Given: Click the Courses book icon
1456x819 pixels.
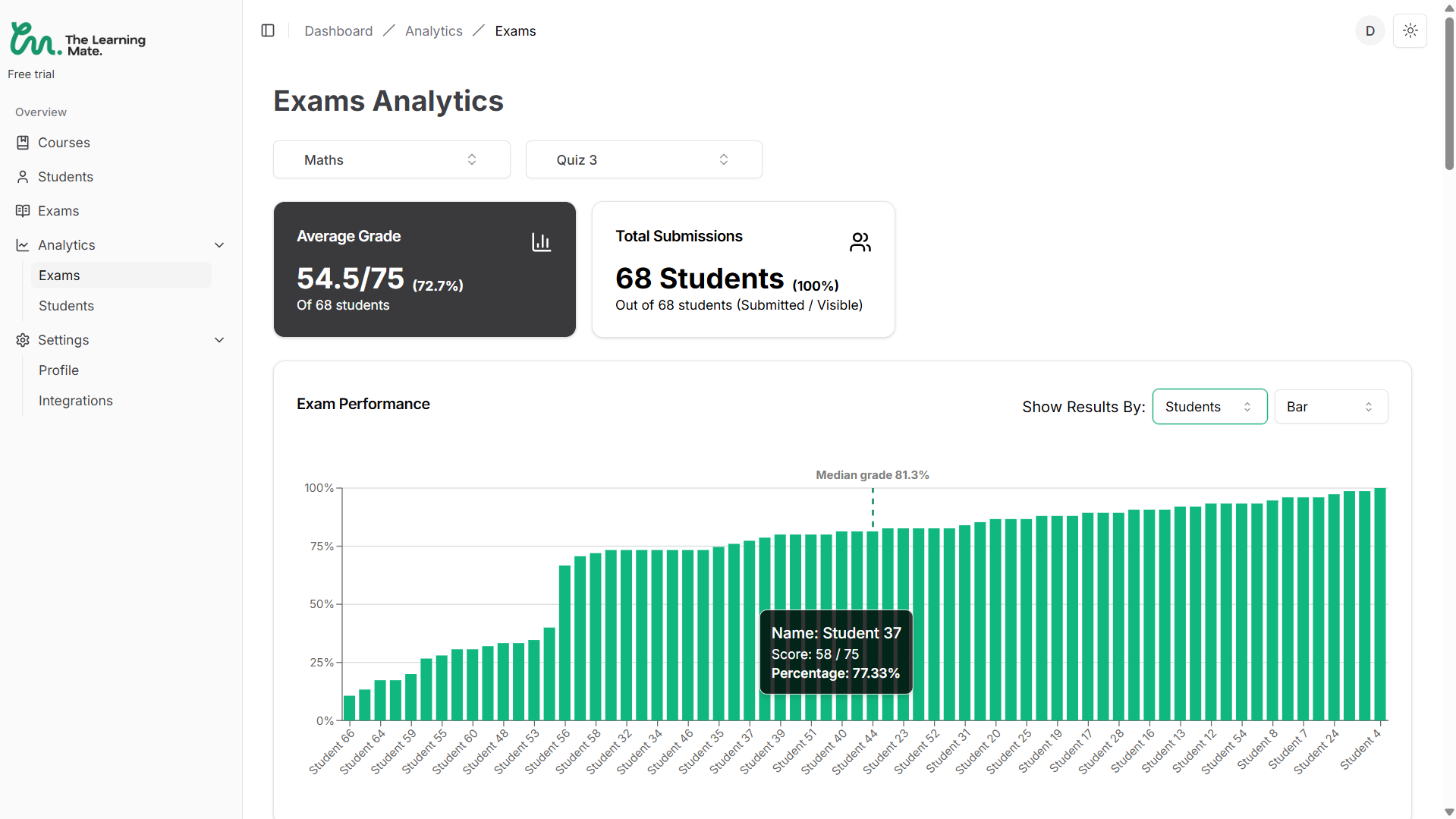Looking at the screenshot, I should pos(23,143).
